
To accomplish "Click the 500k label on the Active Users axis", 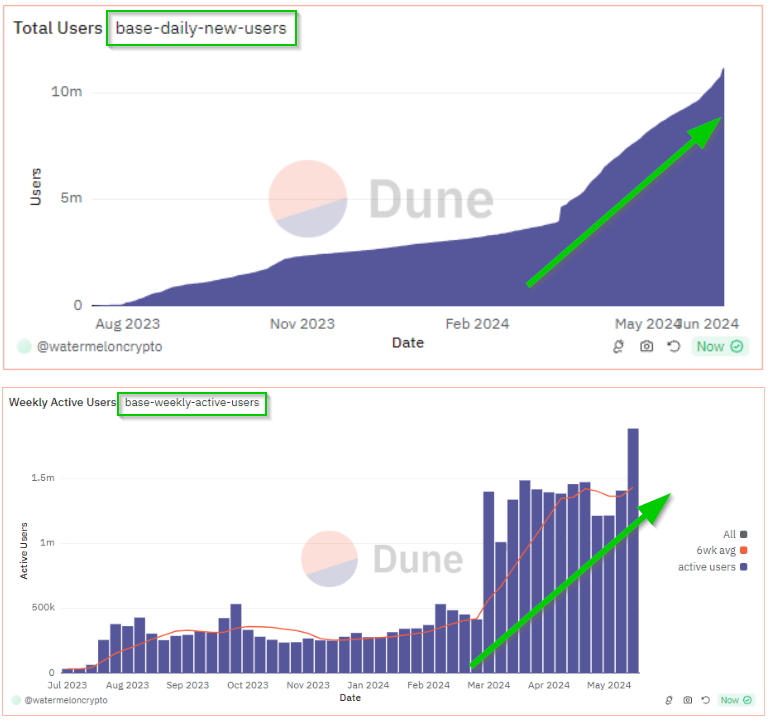I will [43, 607].
